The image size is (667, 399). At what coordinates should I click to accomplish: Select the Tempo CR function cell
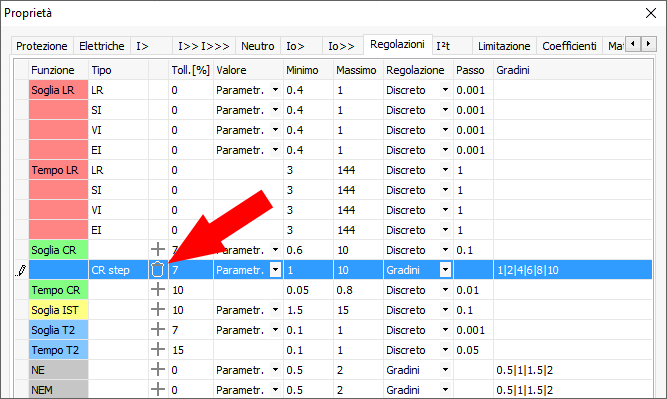tap(58, 290)
